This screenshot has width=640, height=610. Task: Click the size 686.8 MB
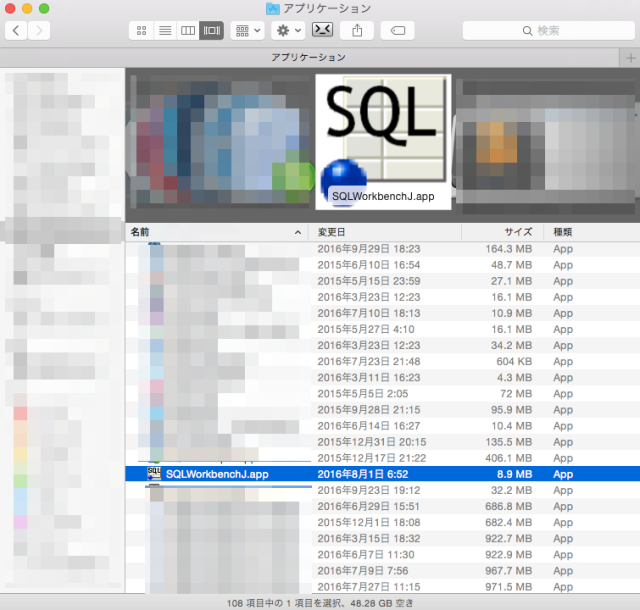[509, 506]
